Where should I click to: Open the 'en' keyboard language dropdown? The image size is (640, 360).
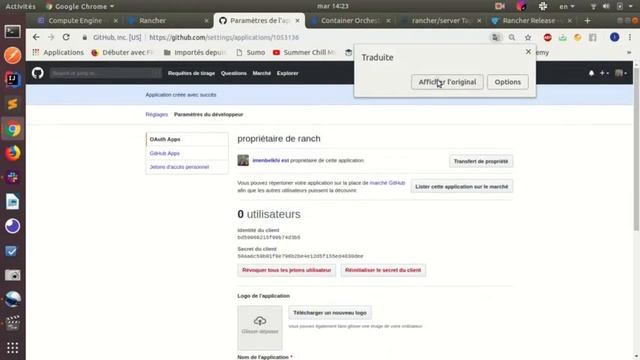567,6
